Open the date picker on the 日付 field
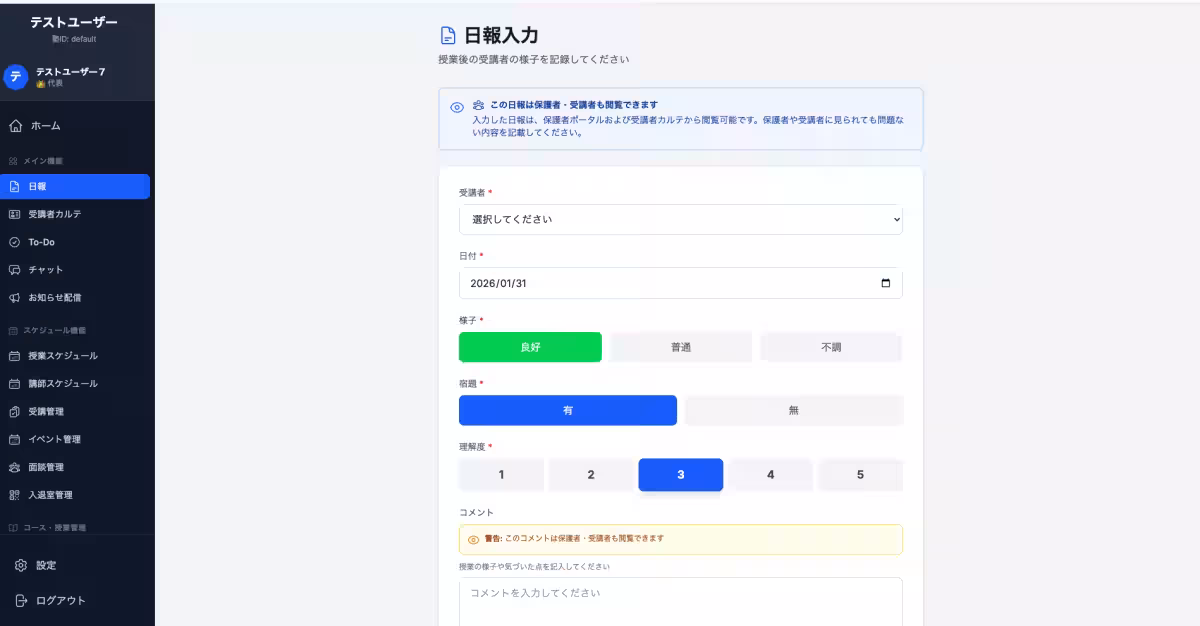This screenshot has height=626, width=1200. [x=884, y=283]
